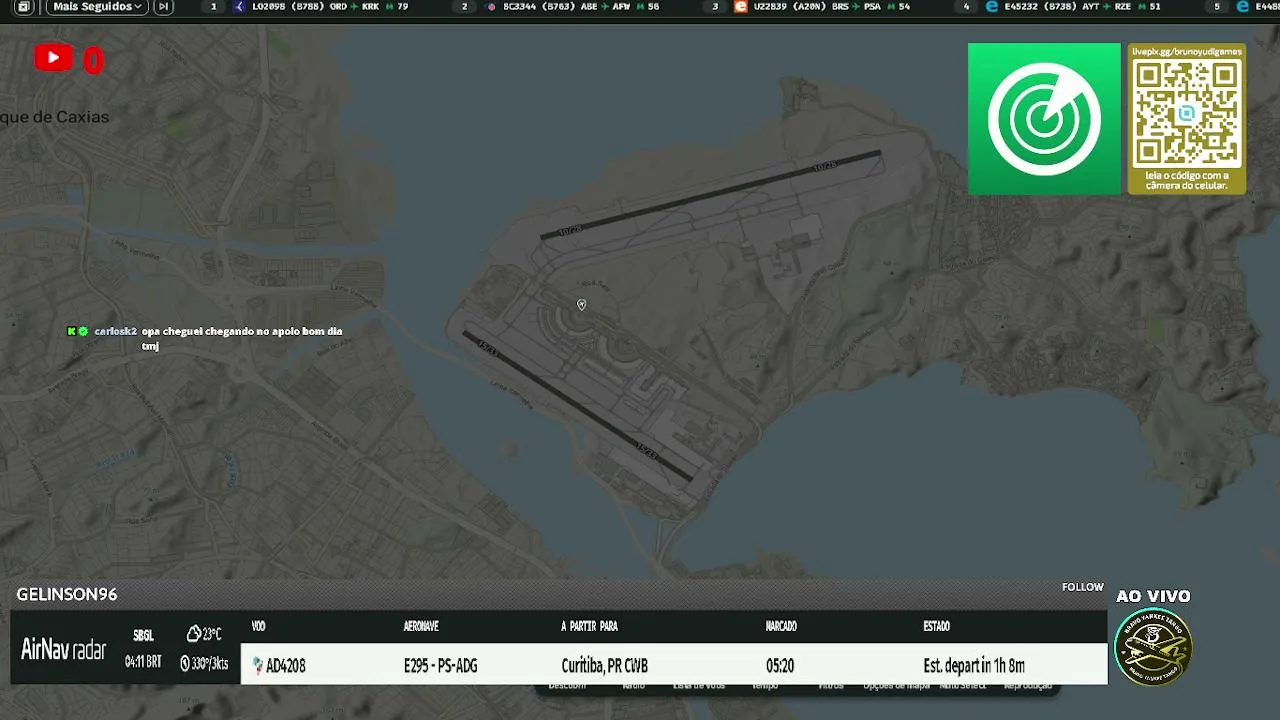Click the airline logo beside LO2098
1280x720 pixels.
(x=239, y=6)
